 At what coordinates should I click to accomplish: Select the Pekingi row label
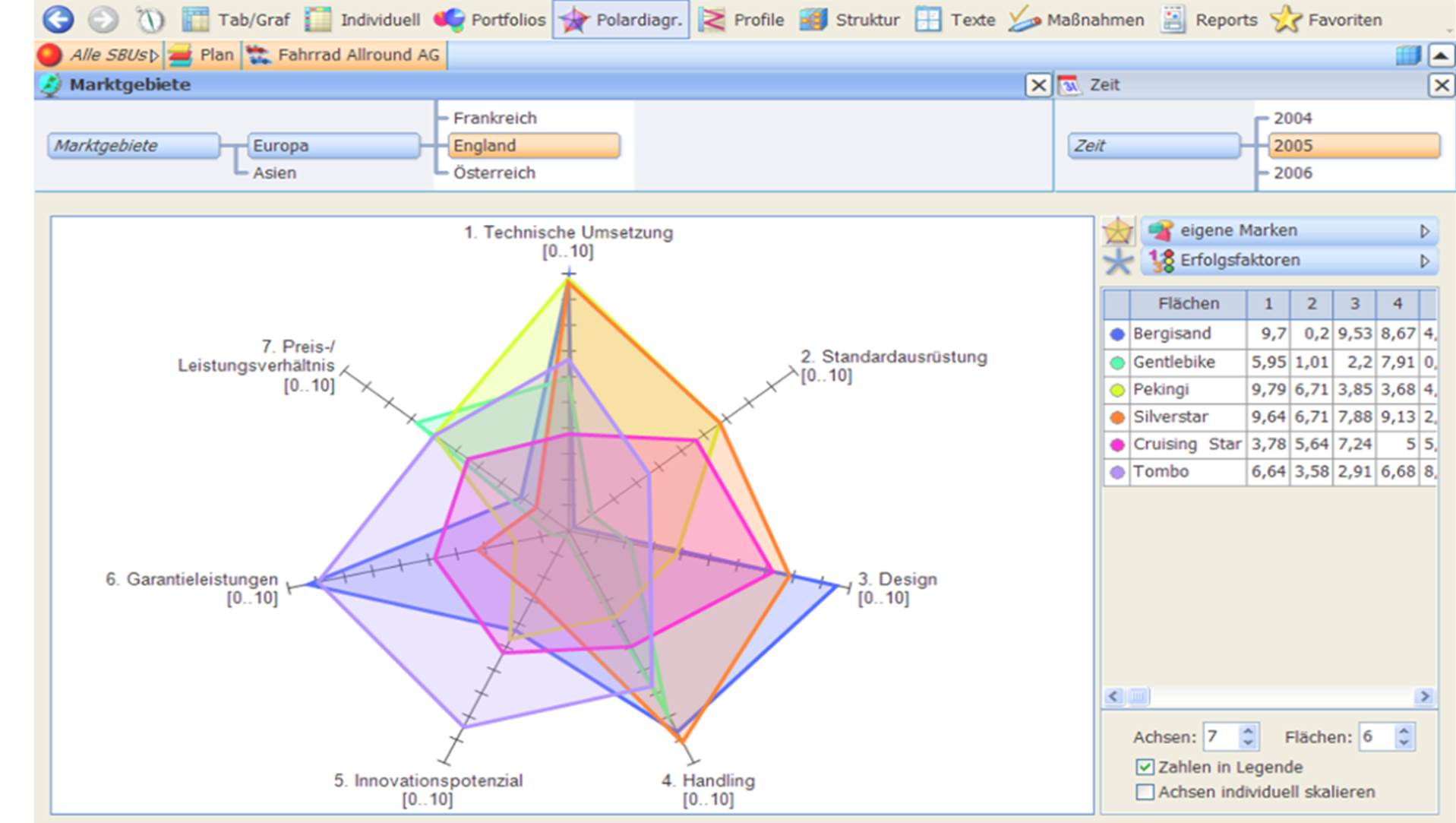(x=1161, y=390)
